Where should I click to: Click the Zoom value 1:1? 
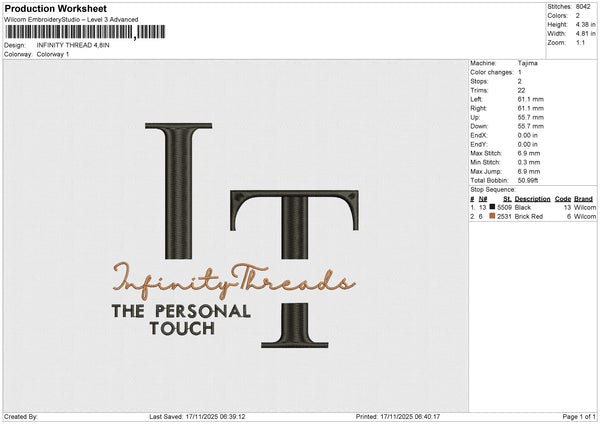pos(580,42)
